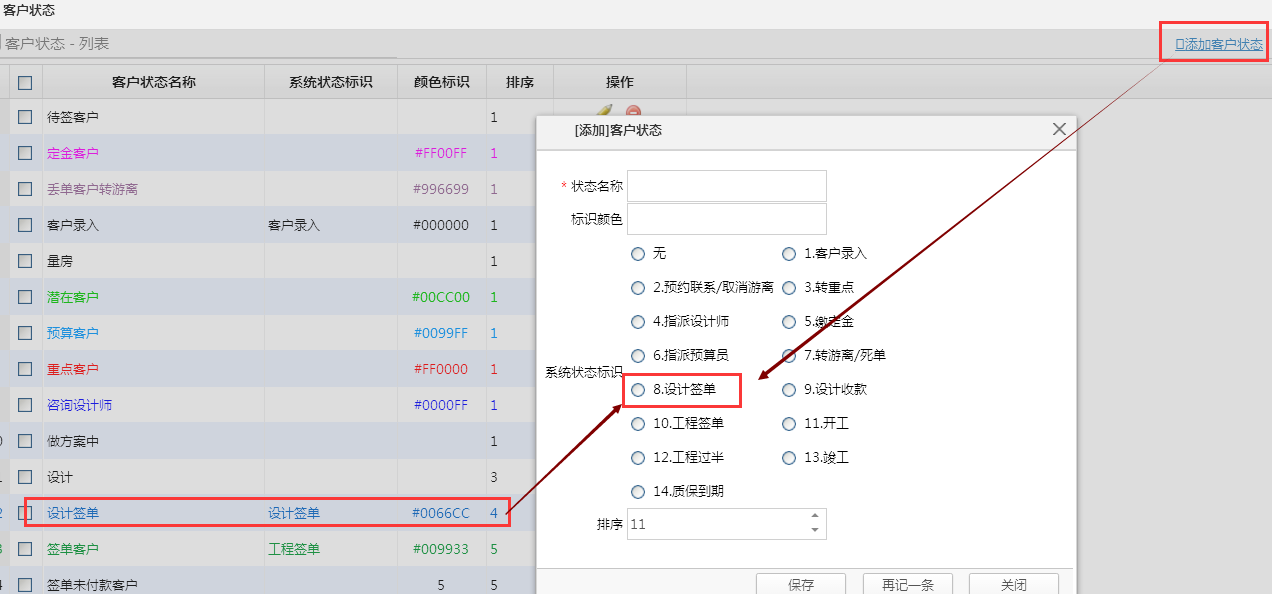Tick the checkbox for 定金客户 row
The height and width of the screenshot is (594, 1272).
(25, 154)
